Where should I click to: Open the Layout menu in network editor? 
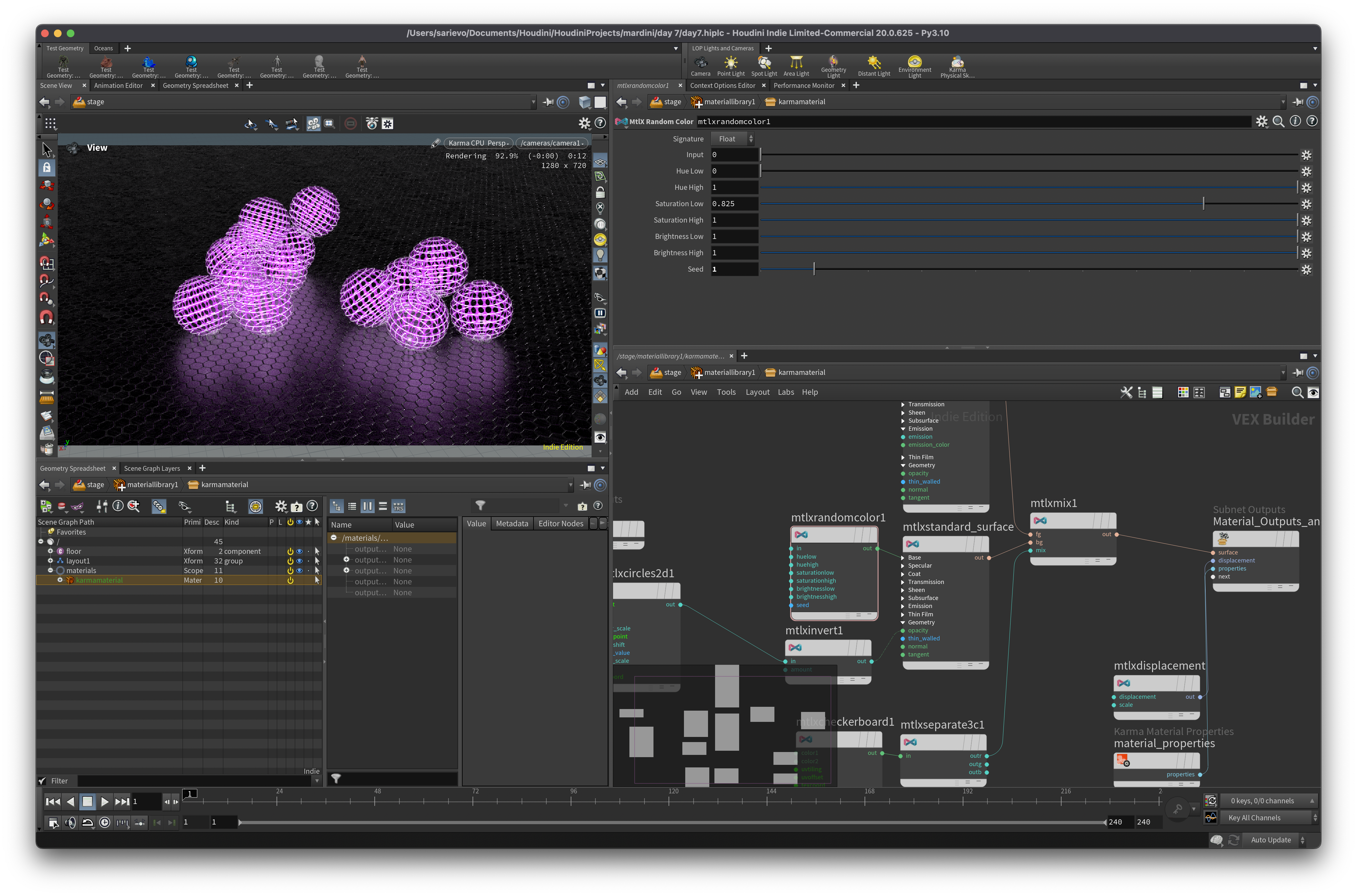[x=757, y=392]
